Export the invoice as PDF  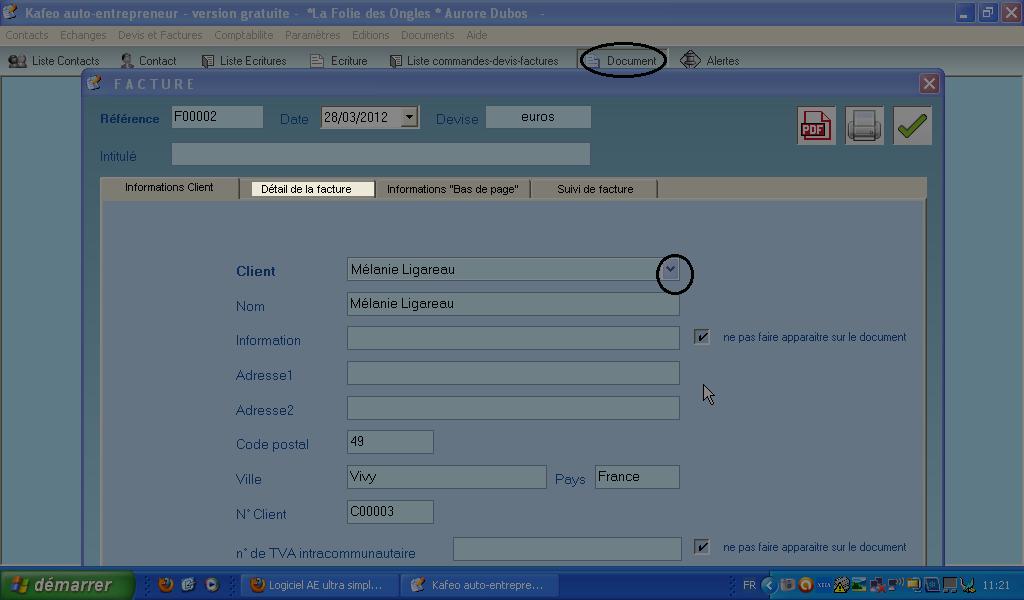pyautogui.click(x=815, y=126)
